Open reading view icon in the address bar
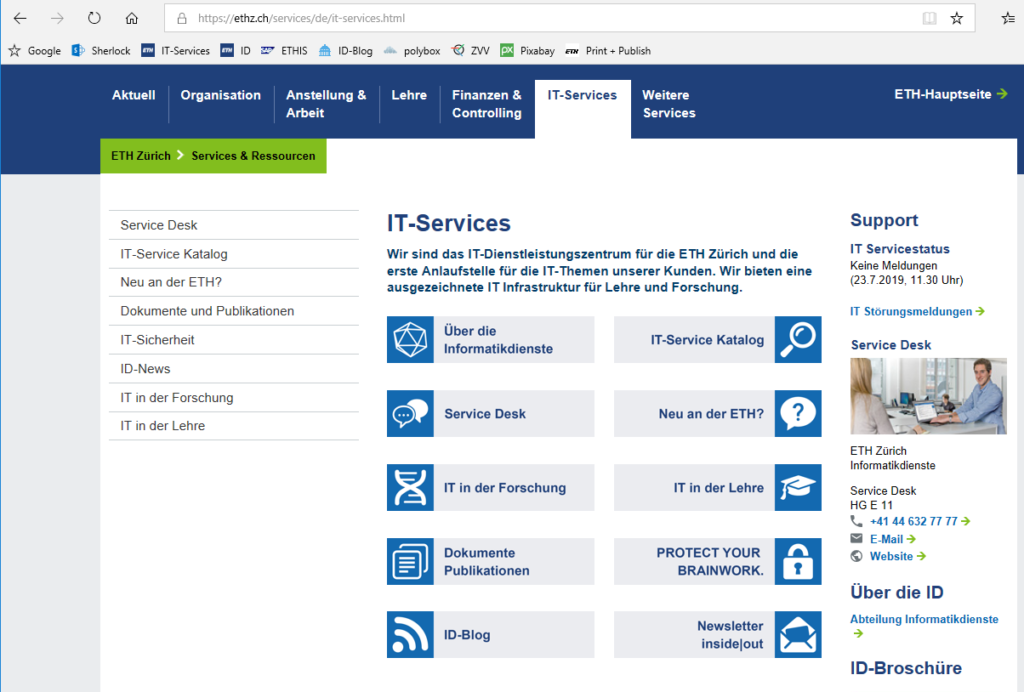 point(929,18)
